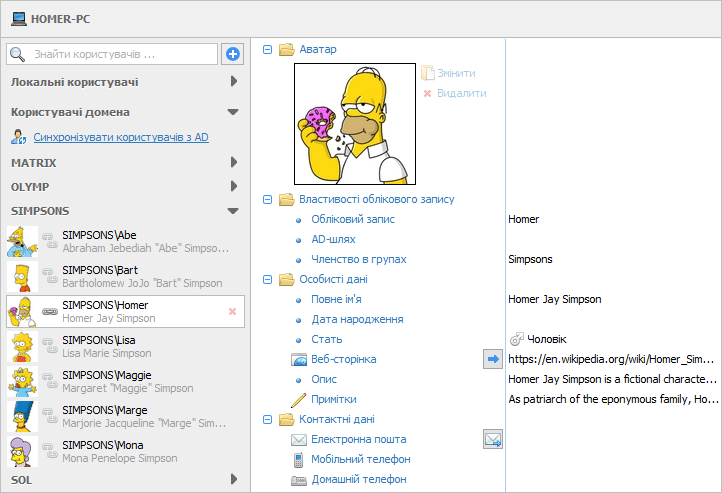Click the male gender icon by Чоловік
722x493 pixels.
pos(516,339)
